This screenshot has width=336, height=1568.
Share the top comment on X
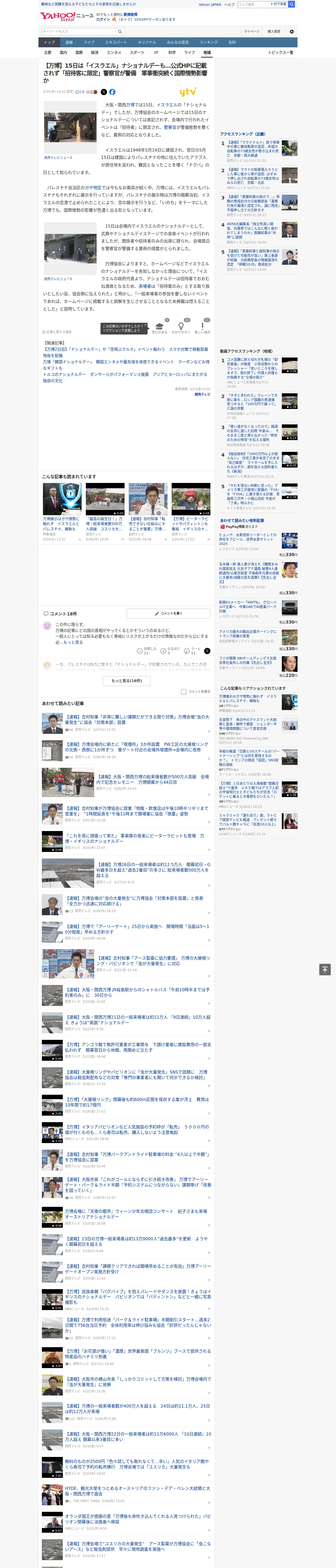tap(207, 651)
